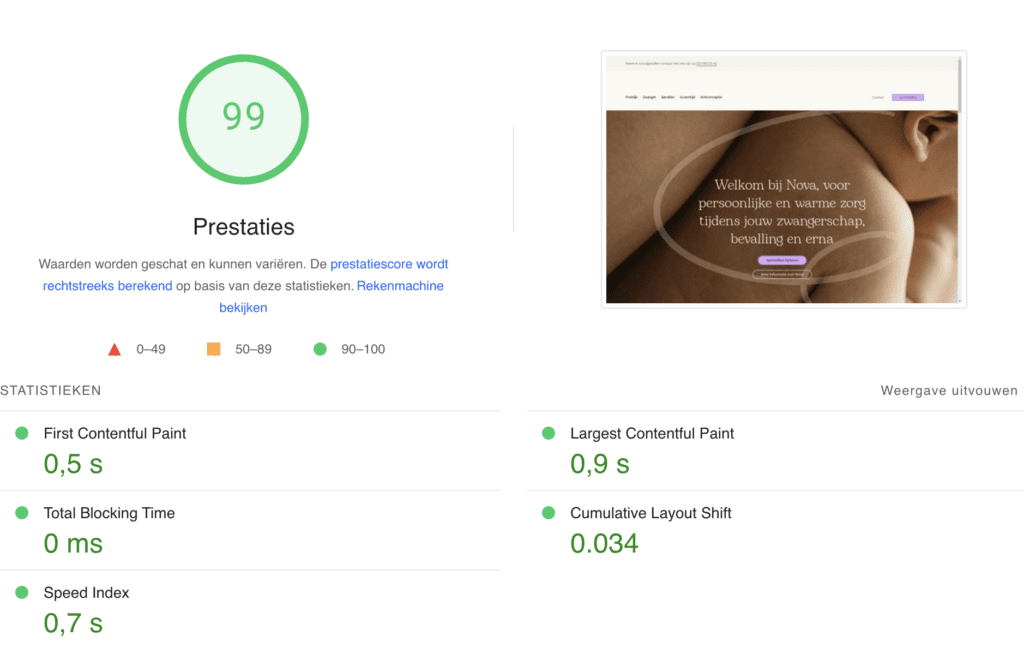Expand the view via Weergave uitvouwen
Screen dimensions: 1024x648
point(949,391)
